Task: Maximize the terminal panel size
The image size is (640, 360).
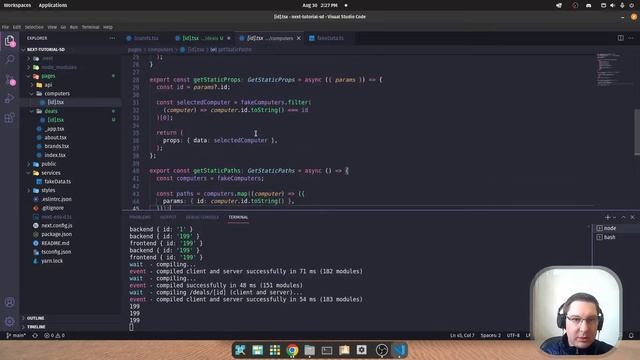Action: point(623,217)
